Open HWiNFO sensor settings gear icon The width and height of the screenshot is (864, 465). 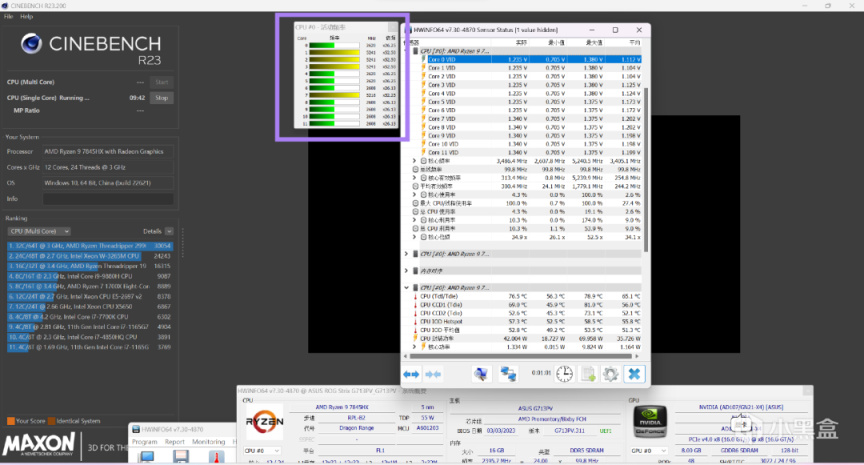tap(610, 374)
